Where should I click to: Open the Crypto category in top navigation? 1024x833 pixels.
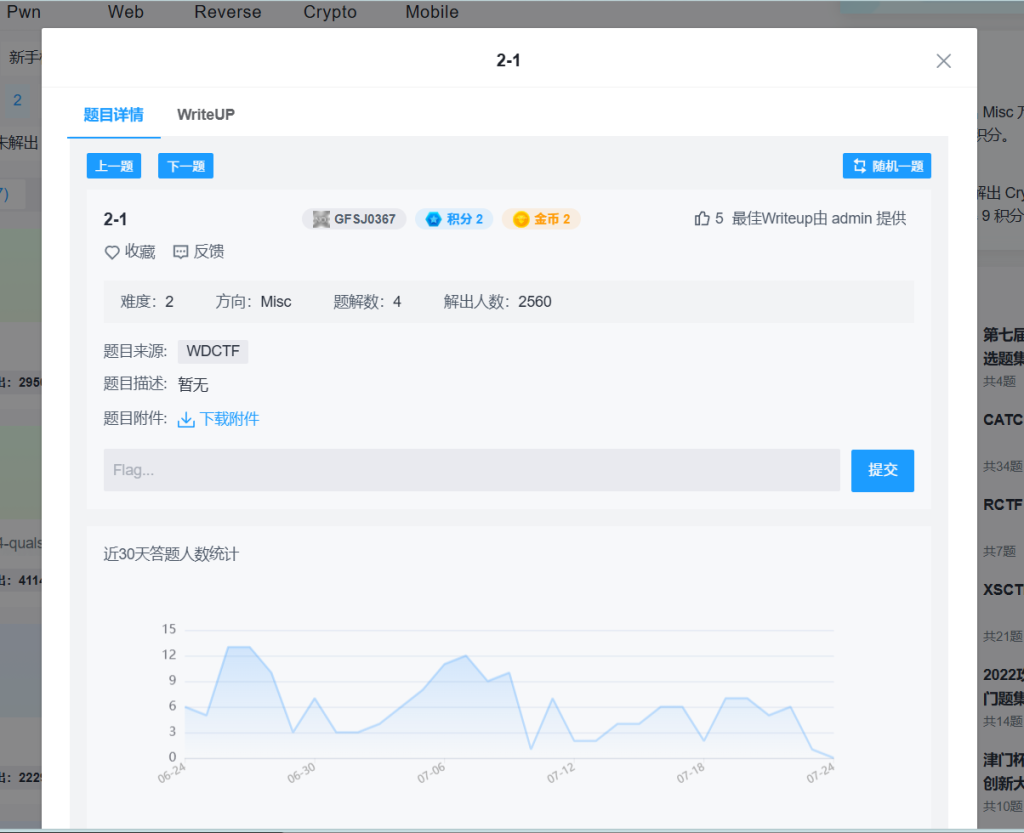click(330, 12)
